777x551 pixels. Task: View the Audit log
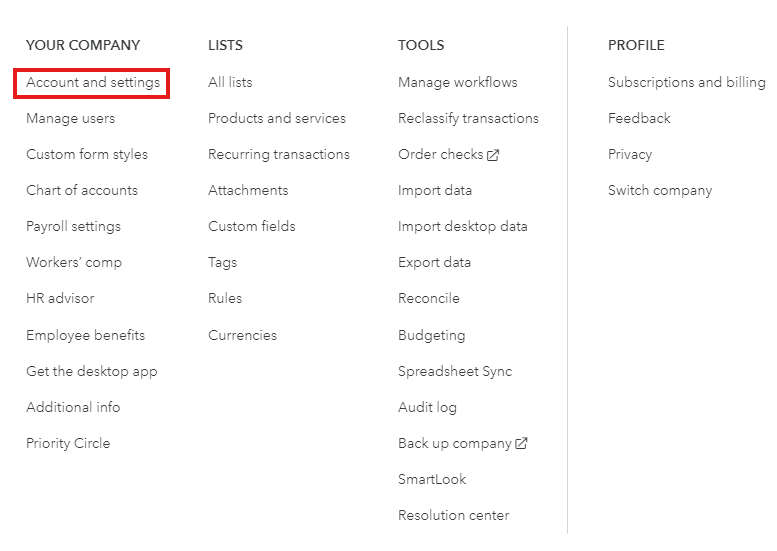point(427,408)
